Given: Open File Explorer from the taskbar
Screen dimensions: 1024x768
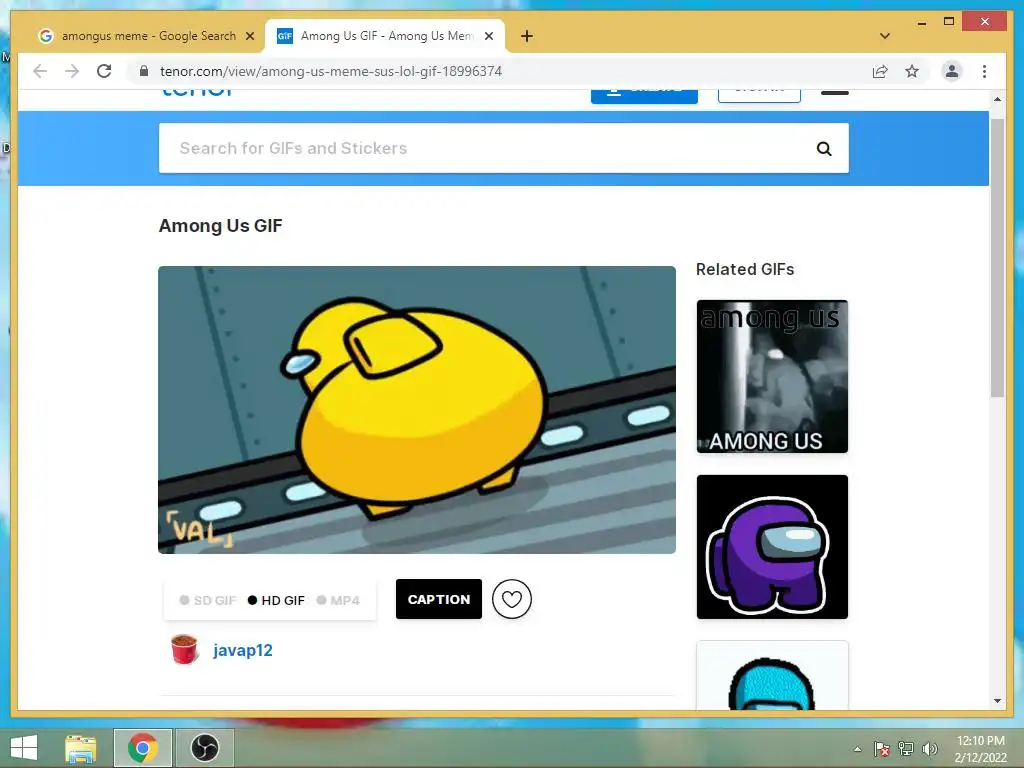Looking at the screenshot, I should point(81,748).
